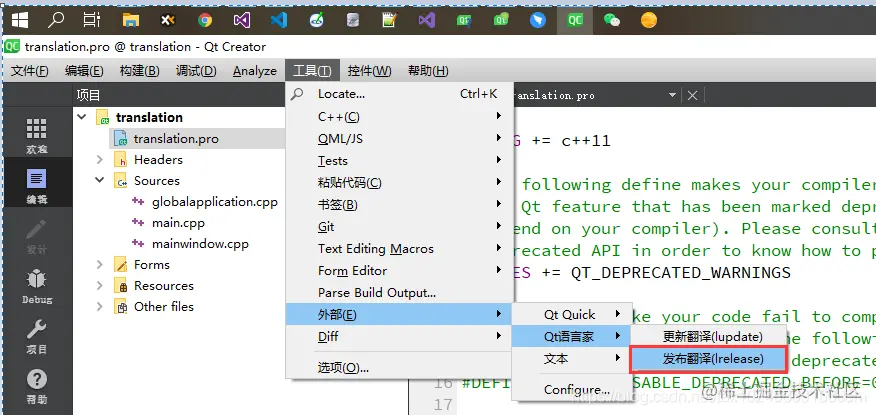The image size is (876, 415).
Task: Collapse the translation project root node
Action: [82, 117]
